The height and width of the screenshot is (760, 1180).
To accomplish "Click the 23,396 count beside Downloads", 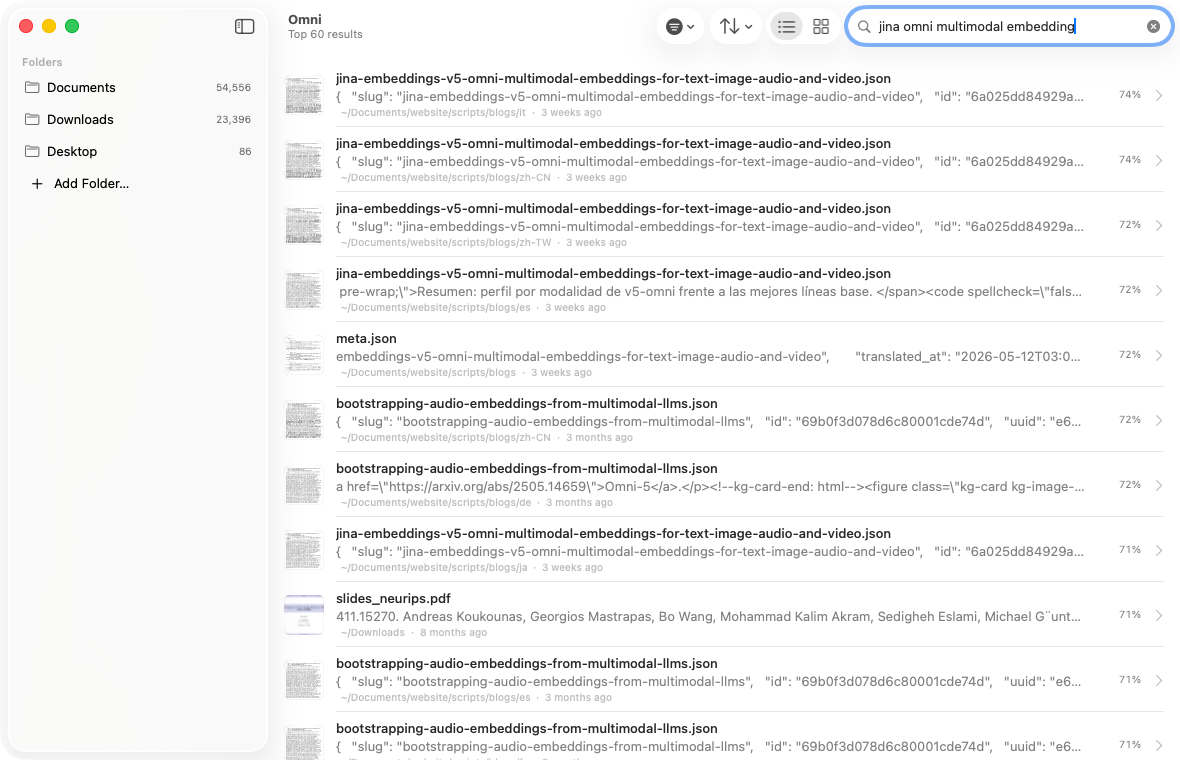I will (233, 119).
